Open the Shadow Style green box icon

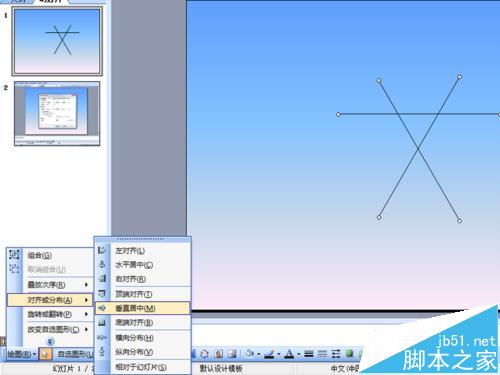[349, 353]
